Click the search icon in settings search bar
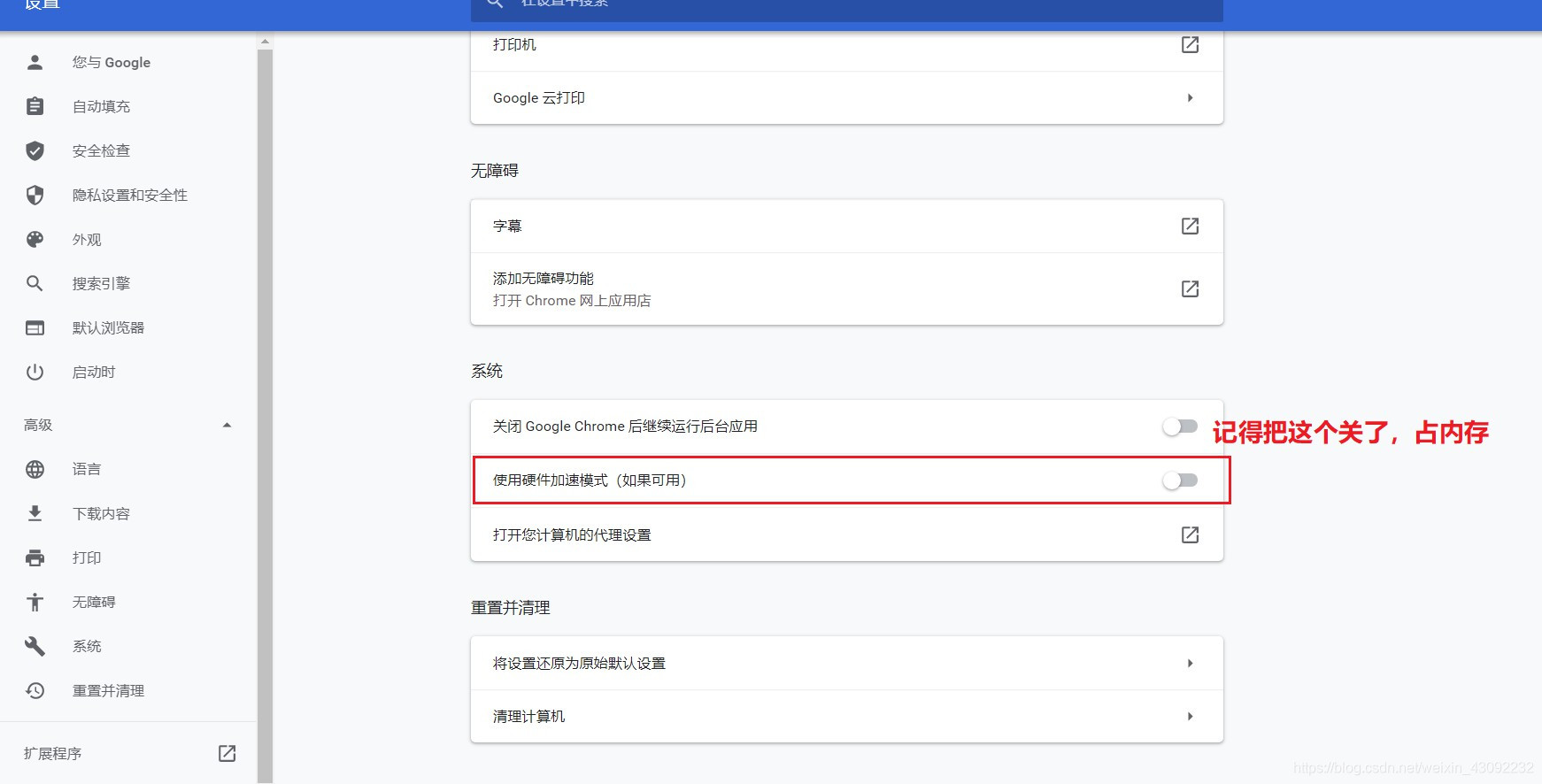Image resolution: width=1542 pixels, height=784 pixels. 495,4
